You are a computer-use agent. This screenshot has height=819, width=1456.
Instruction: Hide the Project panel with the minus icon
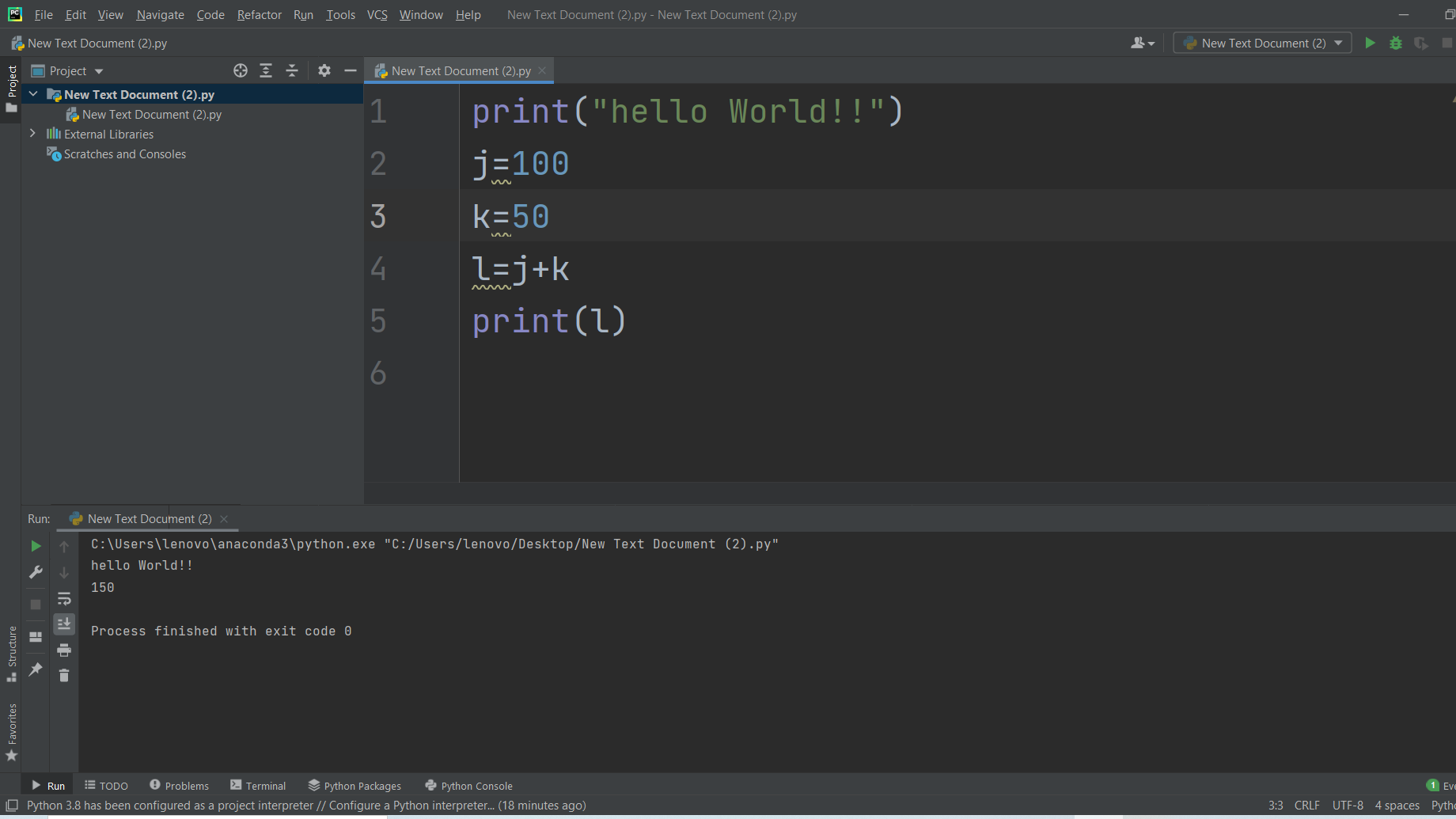coord(351,70)
